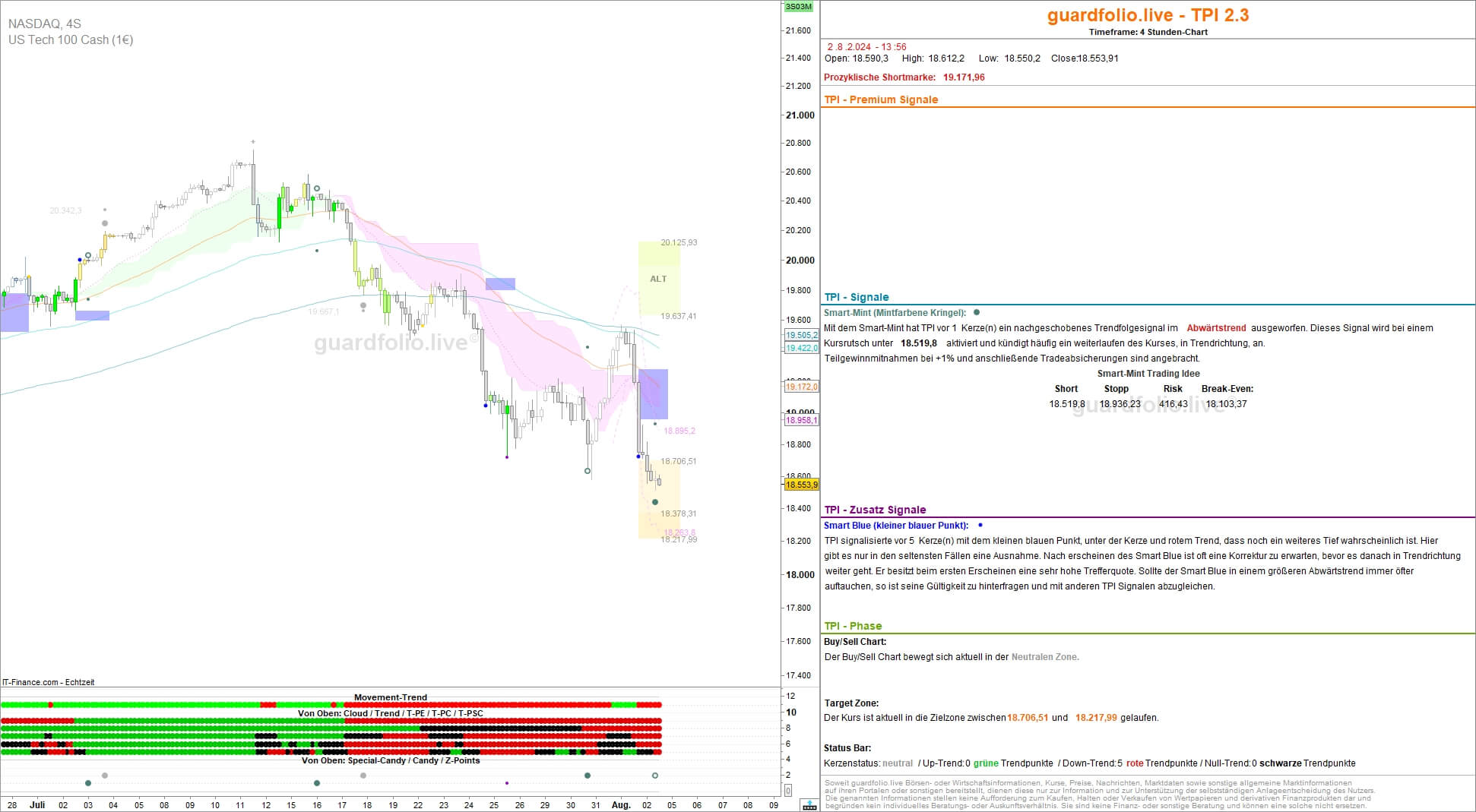The height and width of the screenshot is (812, 1476).
Task: Click the Movement-Trend indicator label
Action: 391,697
